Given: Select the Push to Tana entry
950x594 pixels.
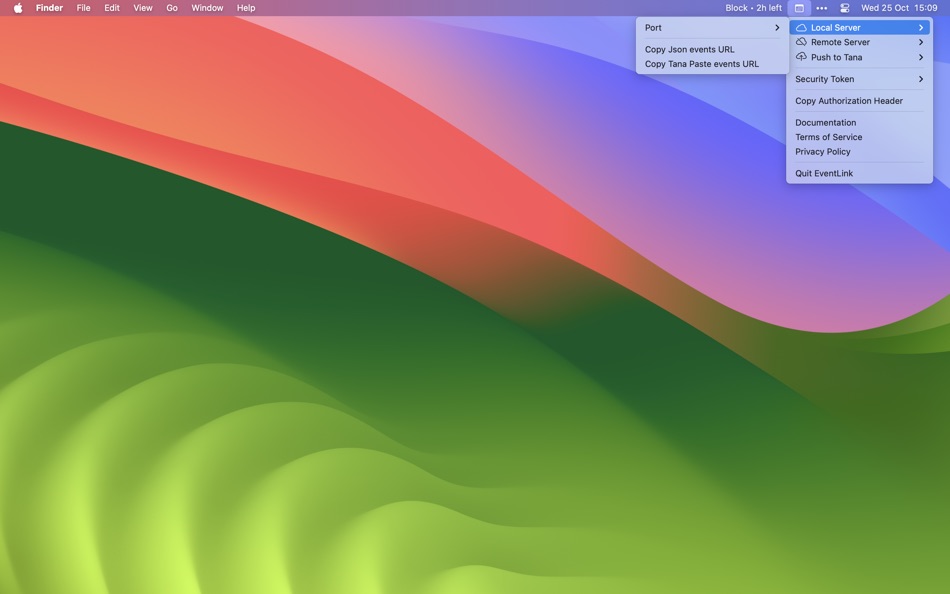Looking at the screenshot, I should [x=859, y=57].
